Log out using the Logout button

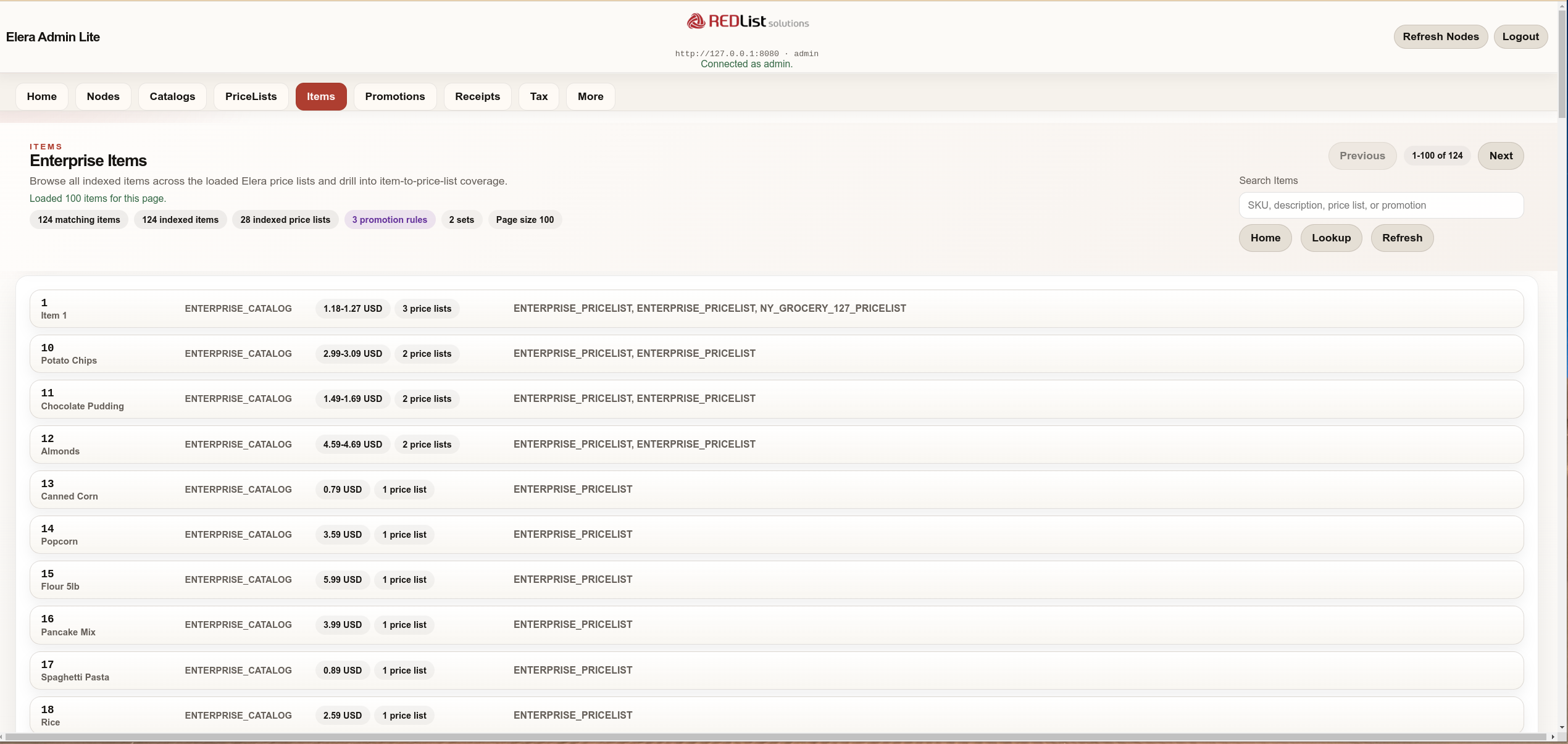[1520, 36]
